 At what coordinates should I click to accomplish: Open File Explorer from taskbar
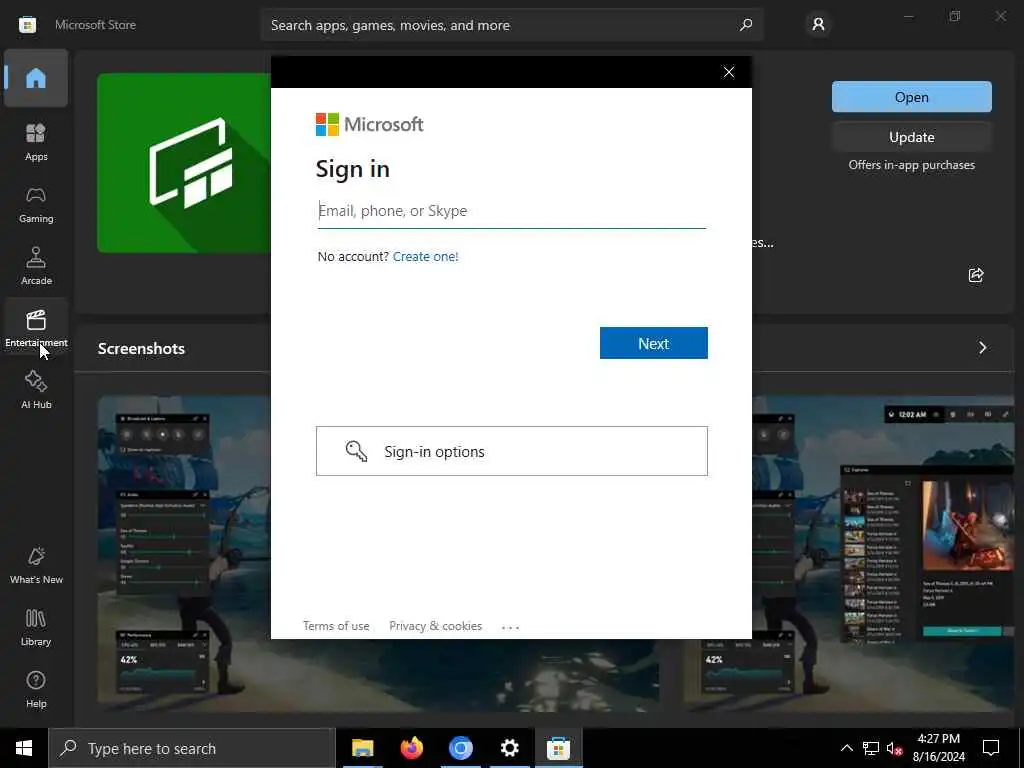pos(362,748)
